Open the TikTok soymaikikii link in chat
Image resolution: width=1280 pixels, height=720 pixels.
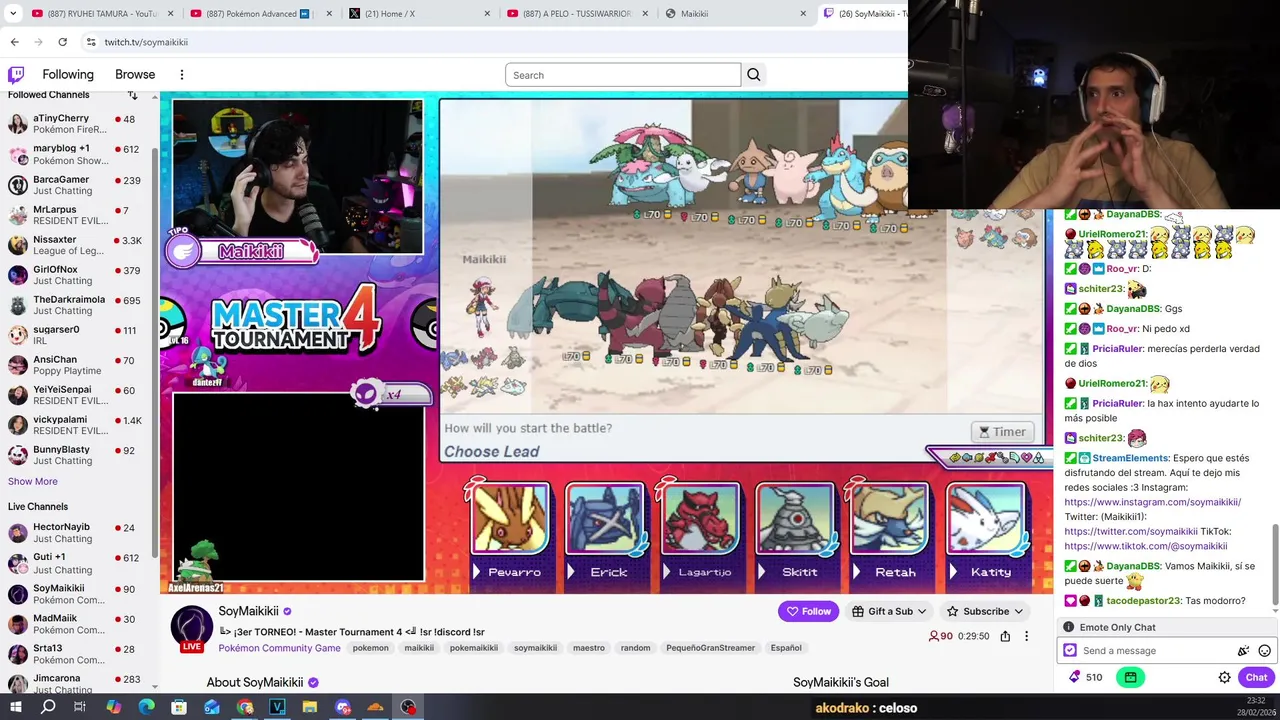pyautogui.click(x=1145, y=546)
